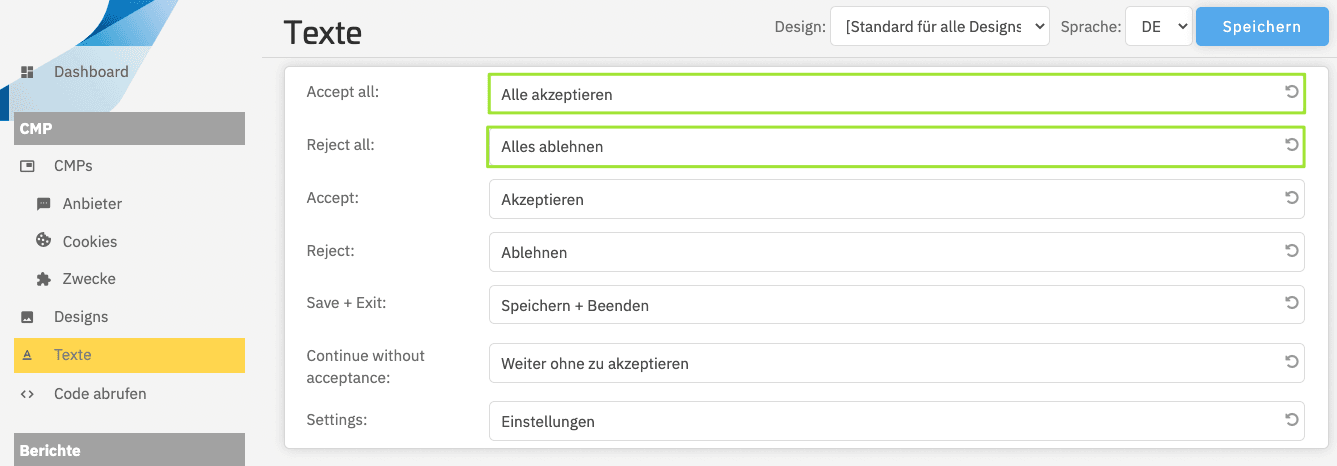Click the Zwecke puzzle piece icon

pyautogui.click(x=43, y=279)
